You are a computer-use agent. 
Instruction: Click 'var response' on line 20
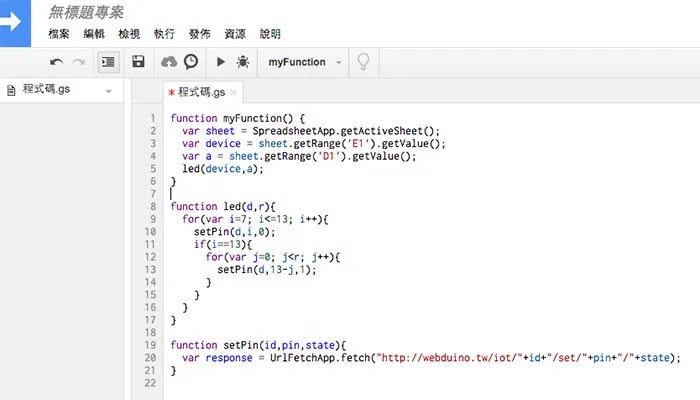pyautogui.click(x=217, y=358)
